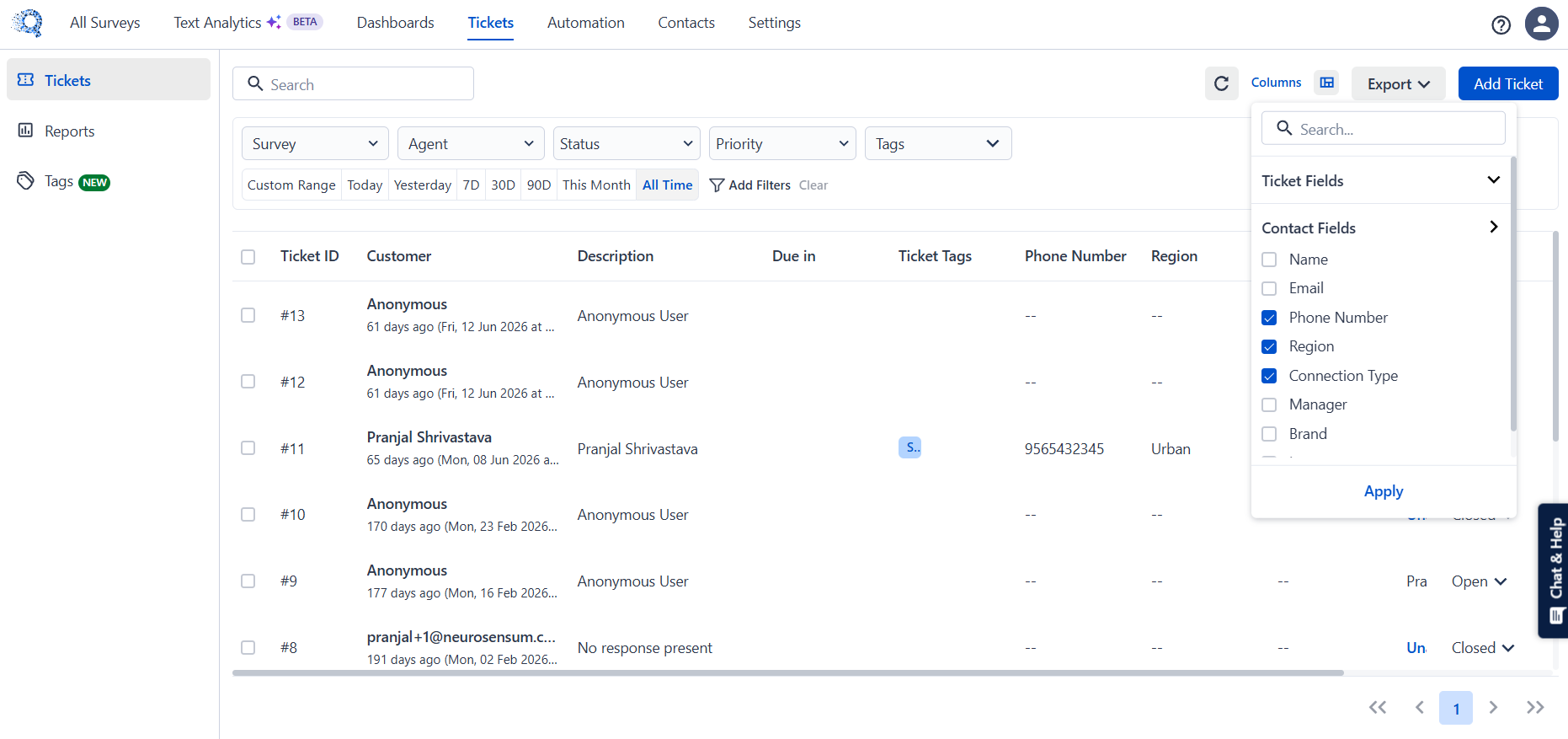Click the Add Ticket button

coord(1508,83)
